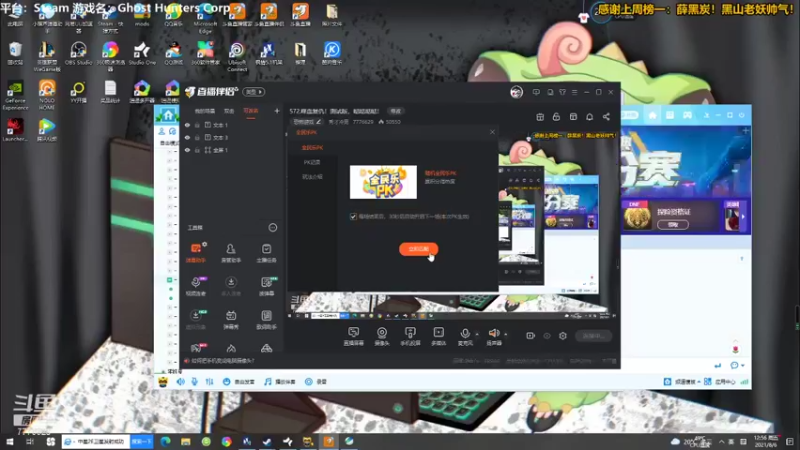
Task: Add the 摄像头 camera source
Action: (382, 336)
